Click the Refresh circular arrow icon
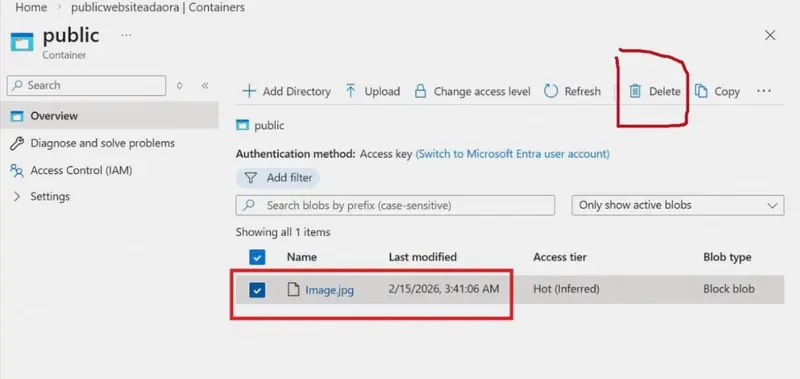800x379 pixels. click(551, 91)
